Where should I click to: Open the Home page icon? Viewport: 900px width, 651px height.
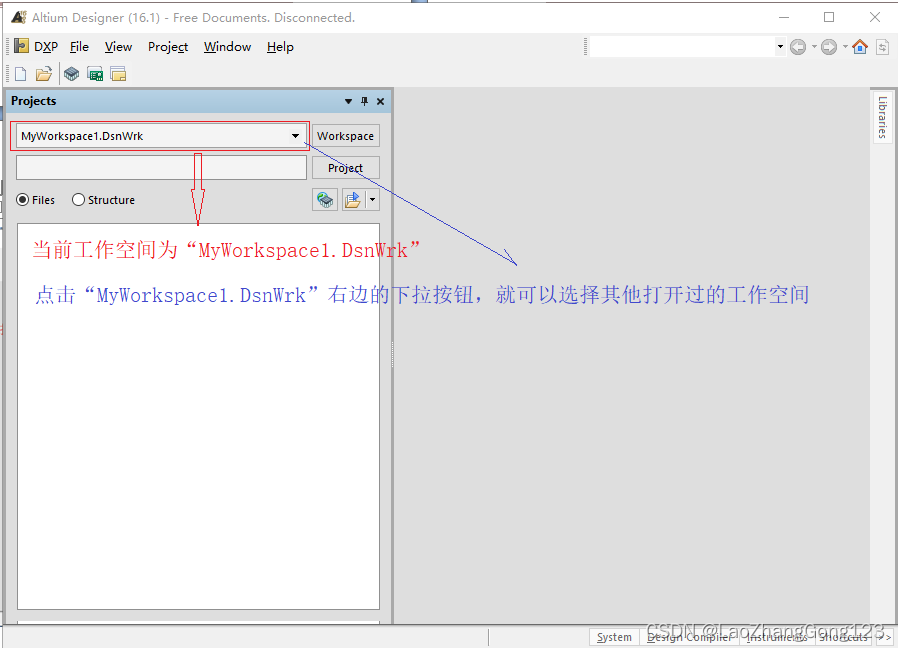[860, 46]
